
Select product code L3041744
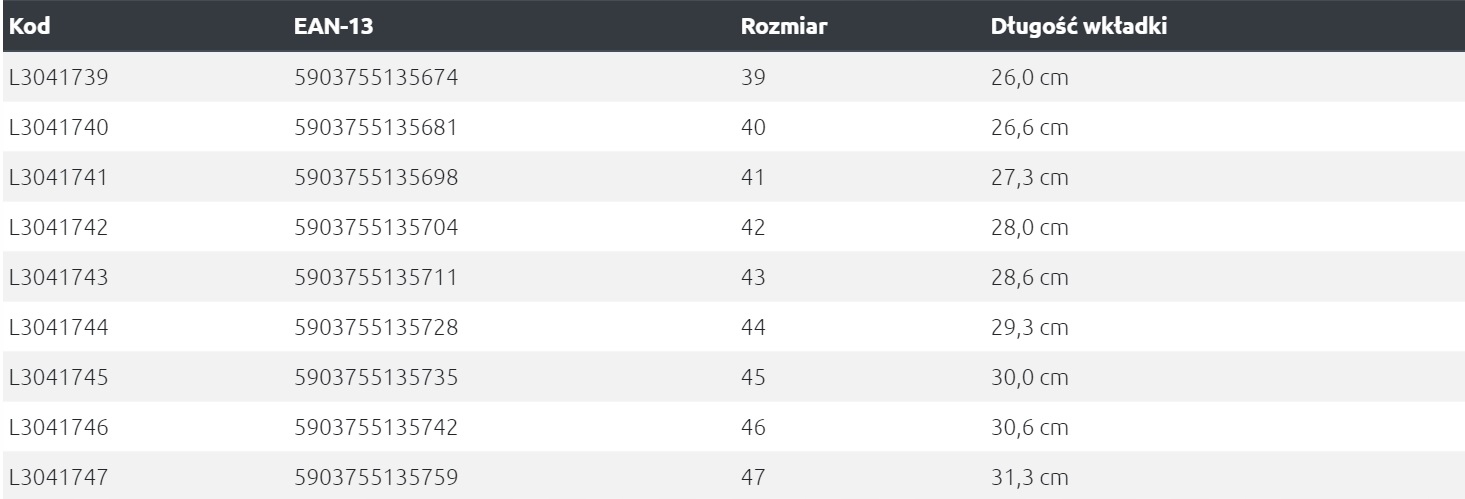pyautogui.click(x=58, y=327)
